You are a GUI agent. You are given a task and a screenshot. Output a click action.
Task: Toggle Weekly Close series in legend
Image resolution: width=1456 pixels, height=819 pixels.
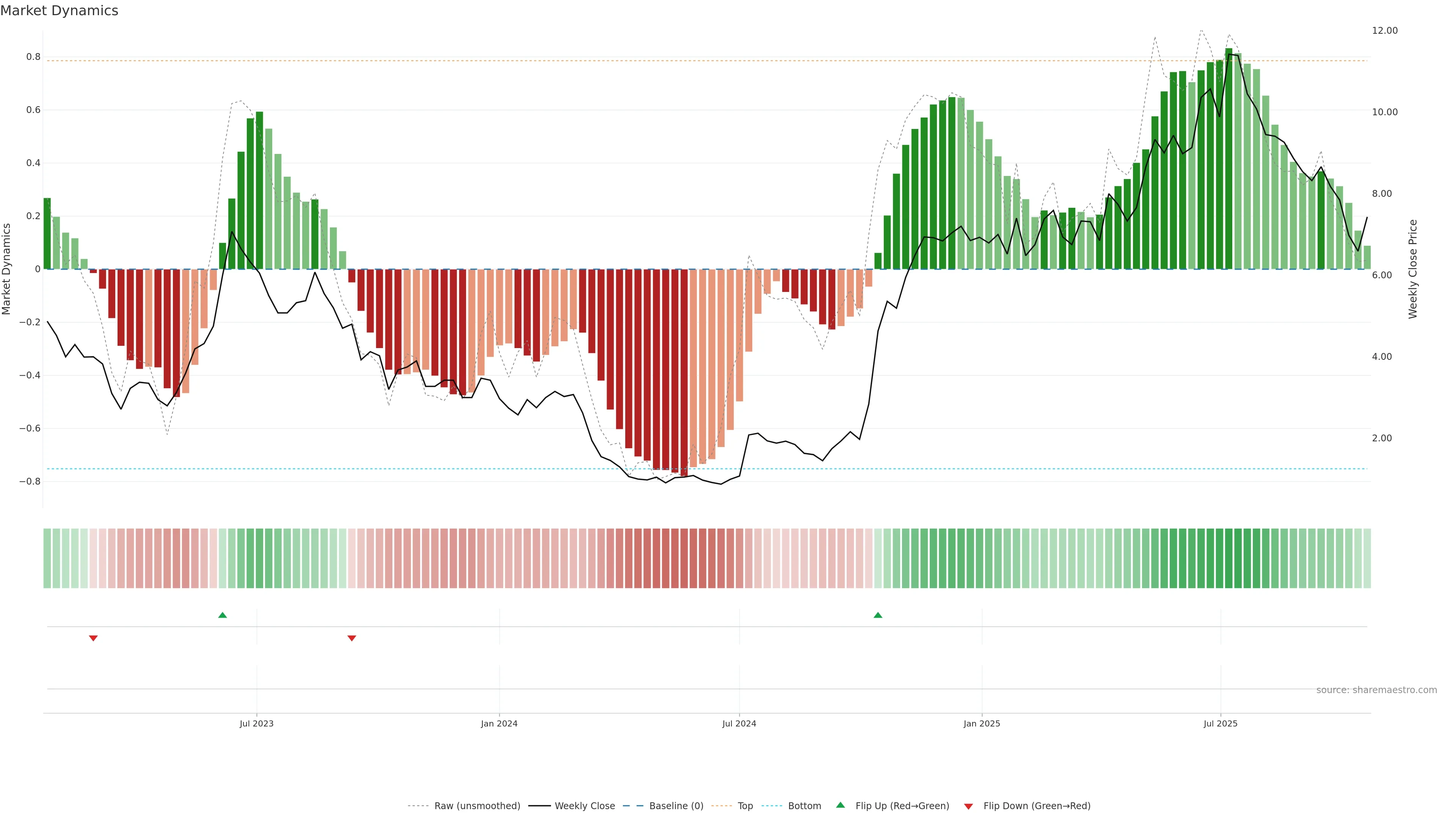tap(584, 805)
